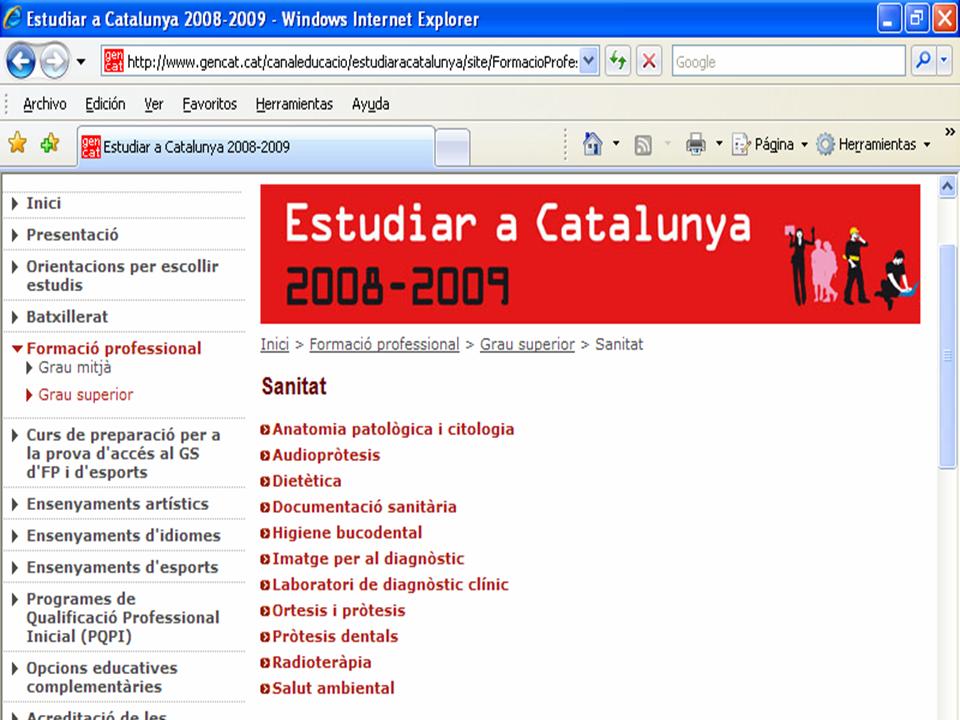The image size is (960, 720).
Task: Open Imatge per al diagnòstic link
Action: click(368, 559)
